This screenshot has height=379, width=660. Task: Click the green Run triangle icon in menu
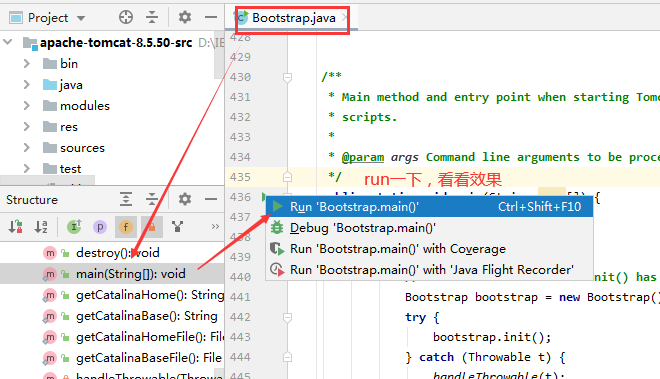277,206
